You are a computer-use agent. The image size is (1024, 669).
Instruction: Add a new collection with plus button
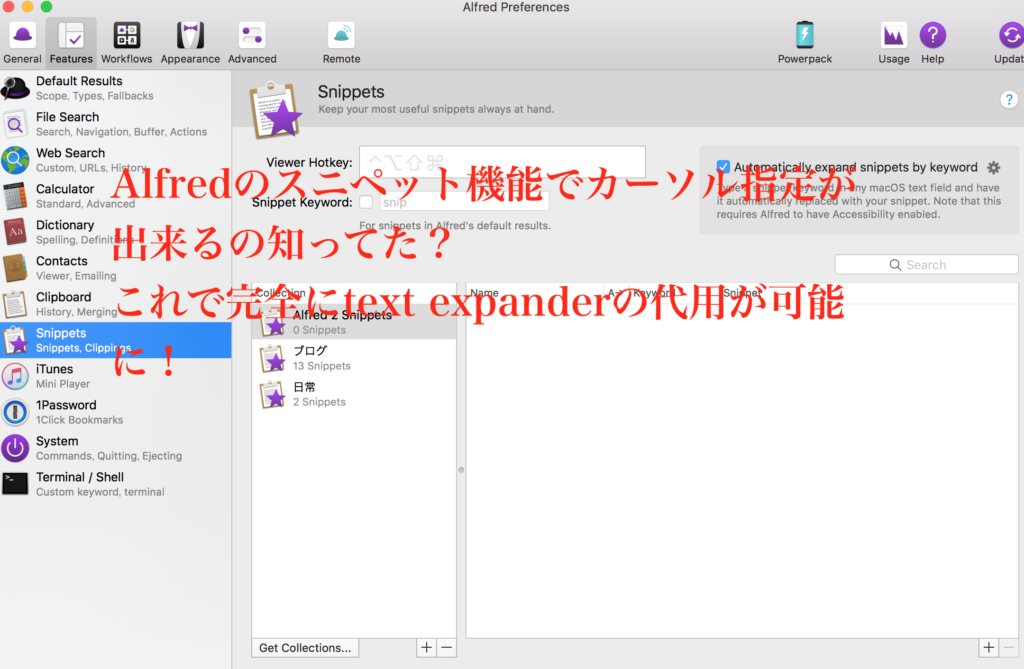tap(426, 647)
